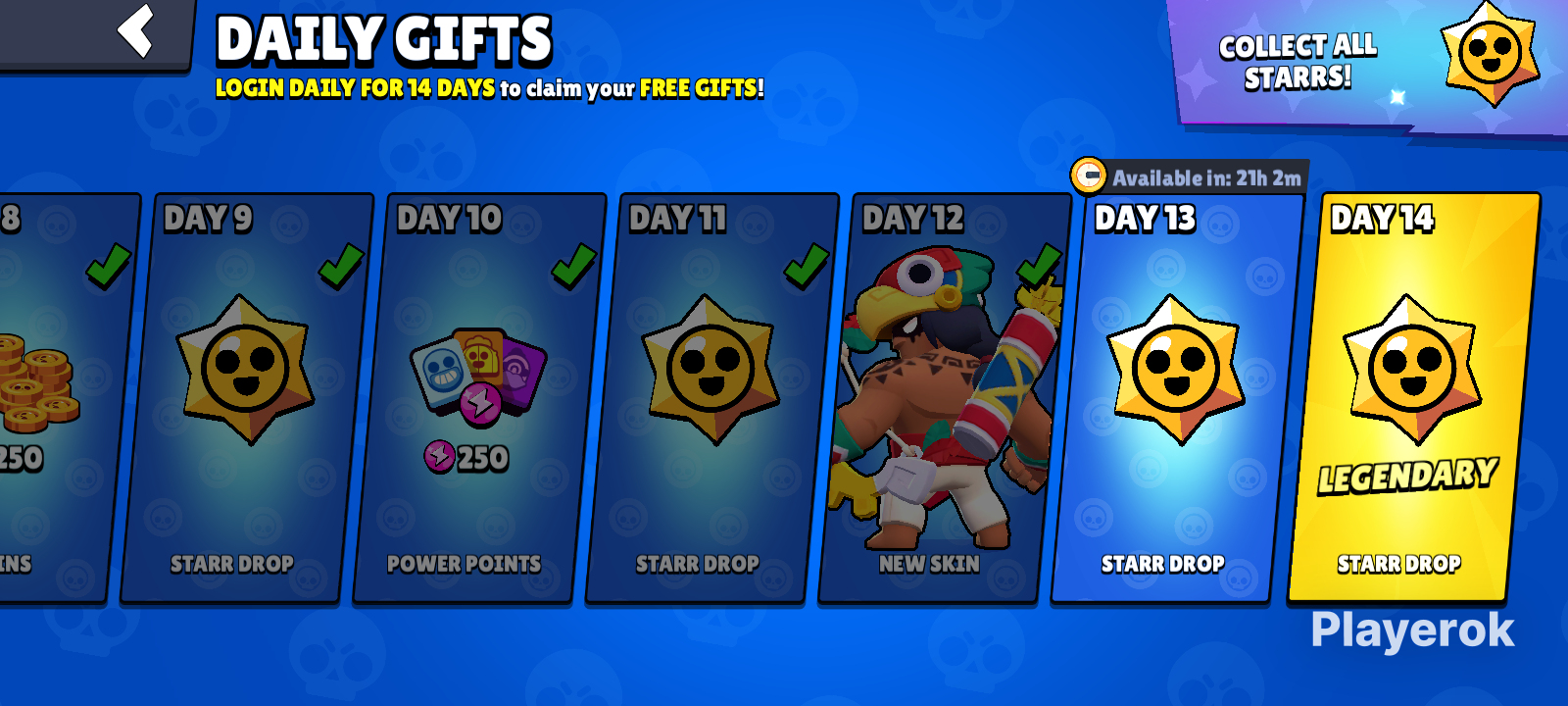The height and width of the screenshot is (706, 1568).
Task: Tap the Day 14 Legendary Starr Drop star
Action: tap(1412, 369)
